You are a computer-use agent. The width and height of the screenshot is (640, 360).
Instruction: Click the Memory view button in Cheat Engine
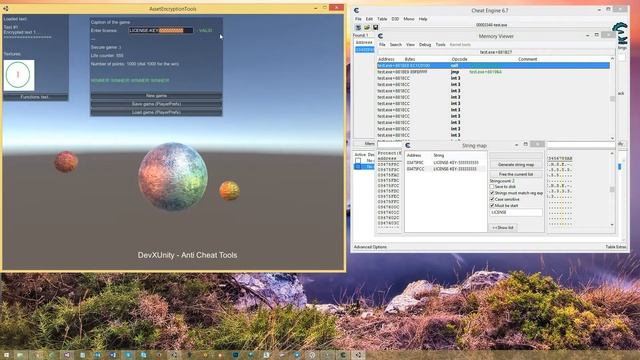pyautogui.click(x=364, y=144)
